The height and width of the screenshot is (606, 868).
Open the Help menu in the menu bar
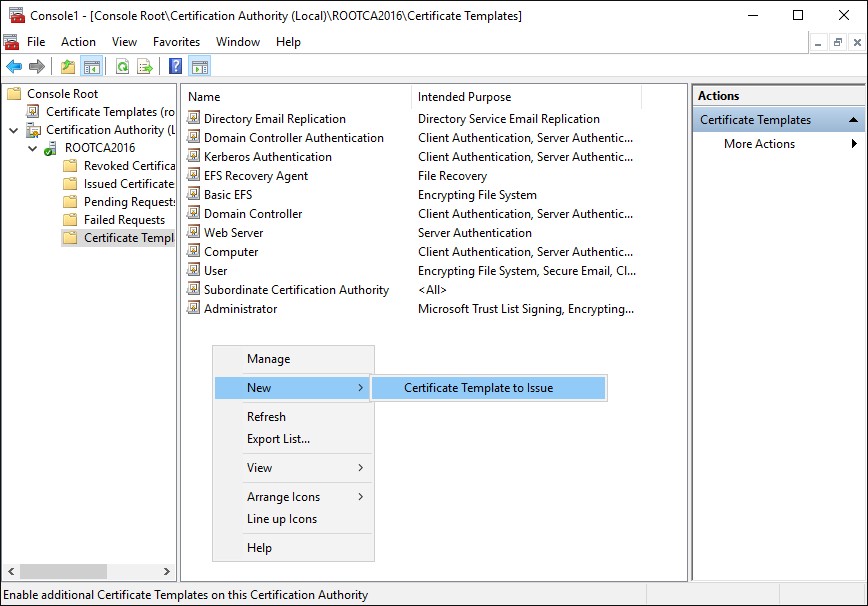pos(288,42)
